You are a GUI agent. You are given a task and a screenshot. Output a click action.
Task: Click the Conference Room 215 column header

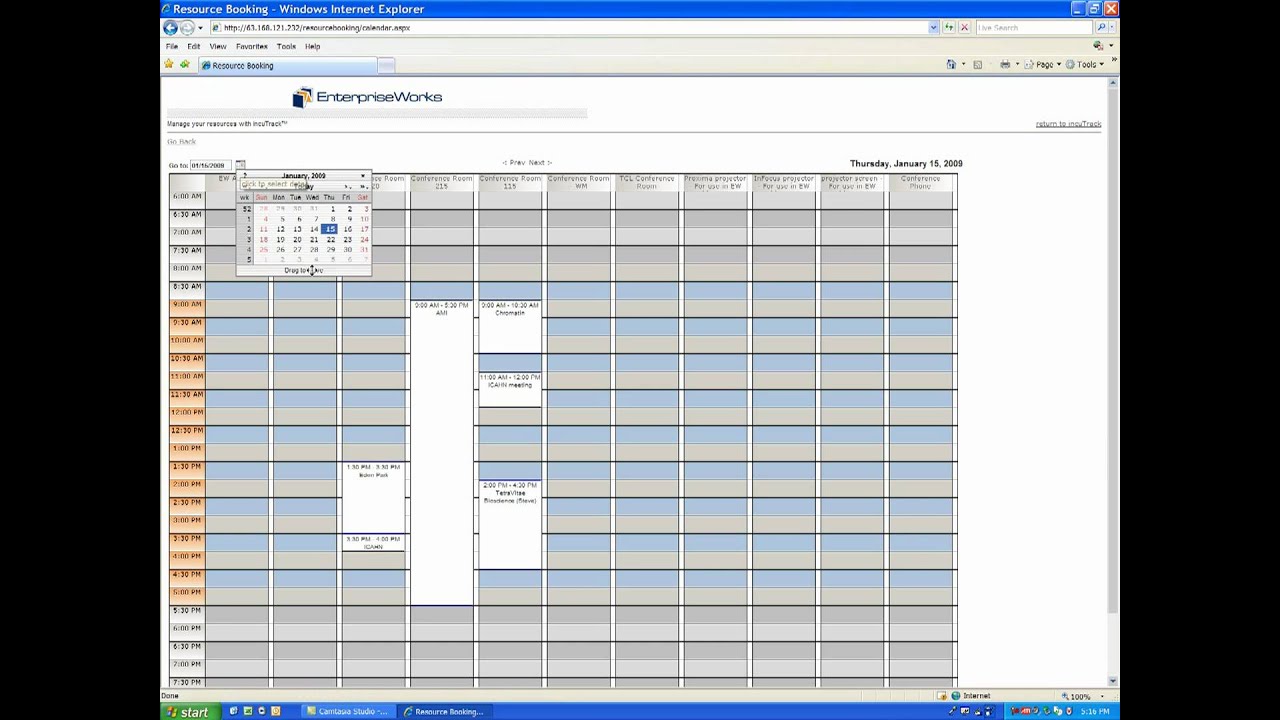pos(441,182)
